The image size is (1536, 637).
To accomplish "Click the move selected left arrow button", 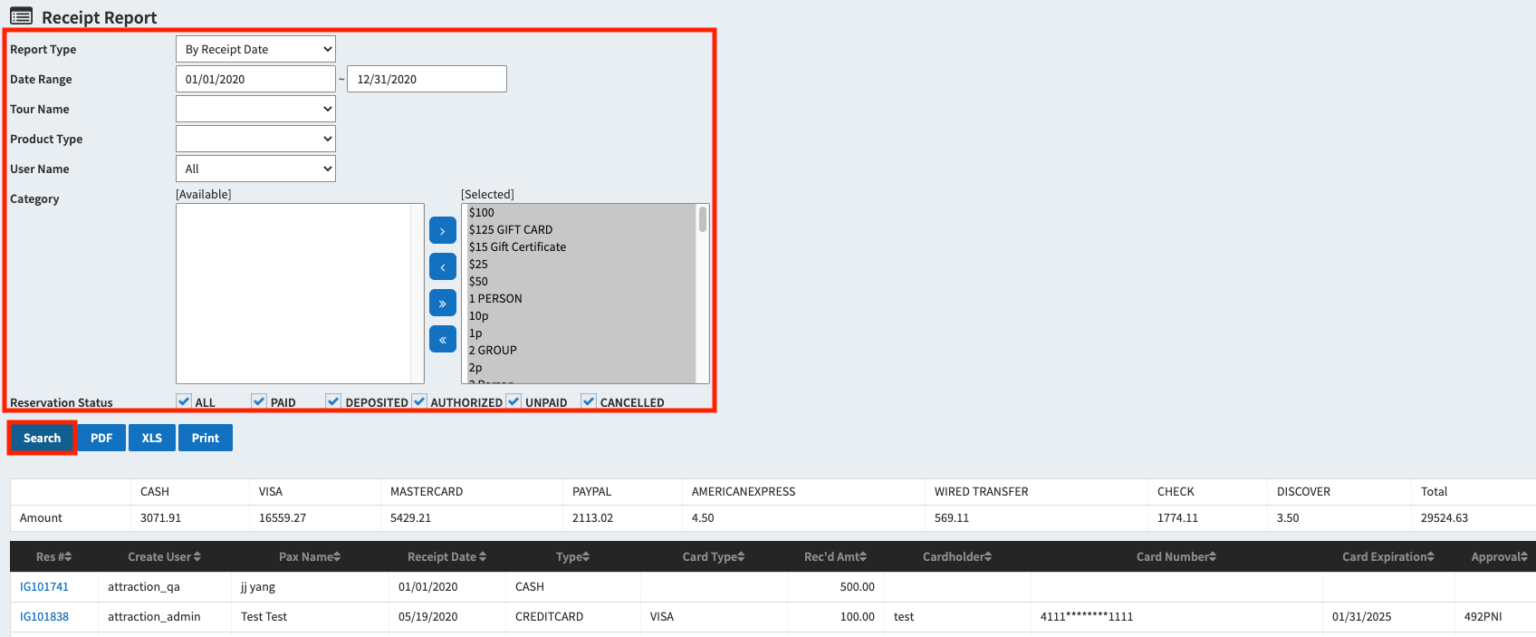I will (x=442, y=267).
